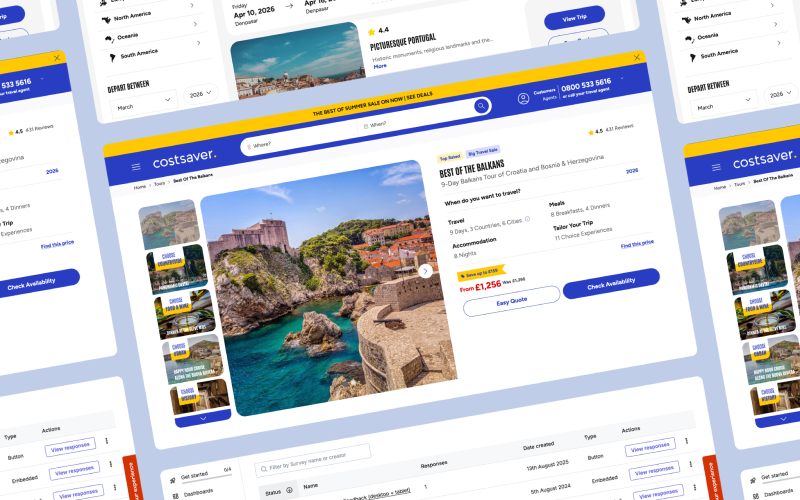Image resolution: width=800 pixels, height=500 pixels.
Task: Expand thumbnail list with blue down chevron
Action: 202,418
